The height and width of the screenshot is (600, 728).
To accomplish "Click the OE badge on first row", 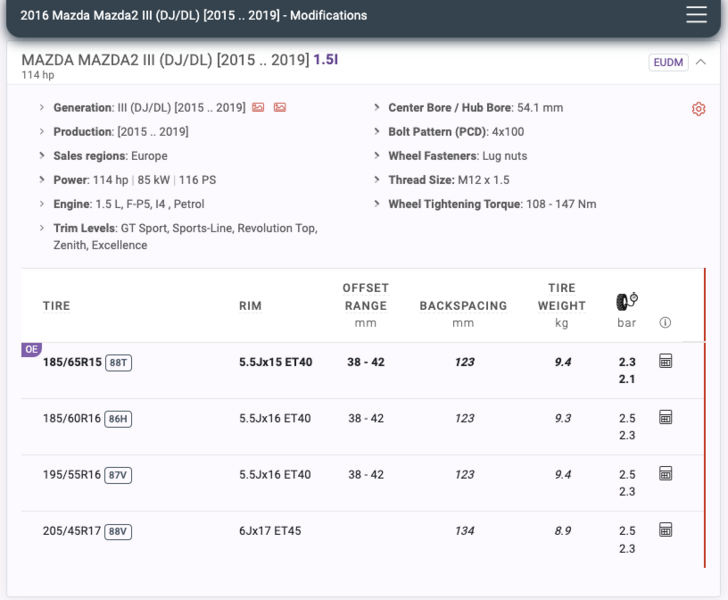I will click(x=32, y=349).
